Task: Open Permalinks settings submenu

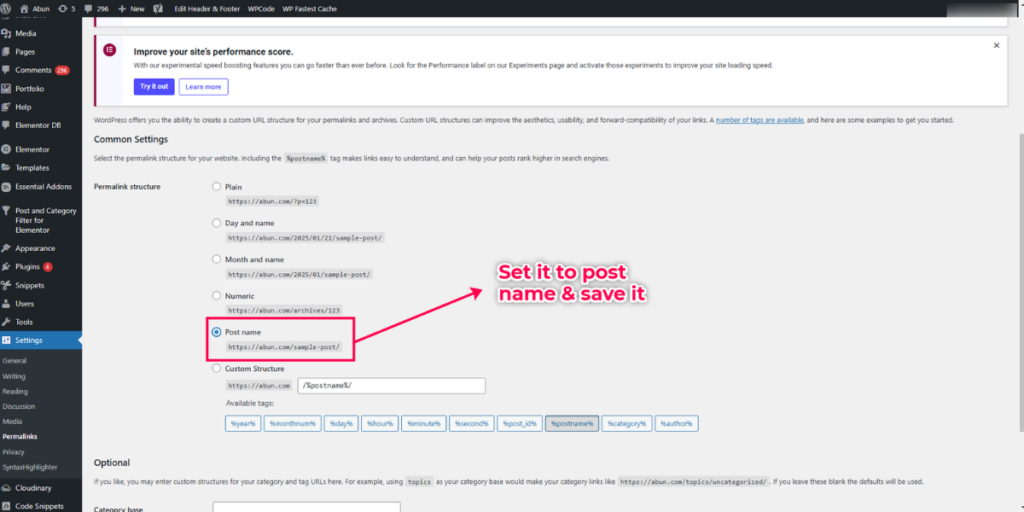Action: 20,436
